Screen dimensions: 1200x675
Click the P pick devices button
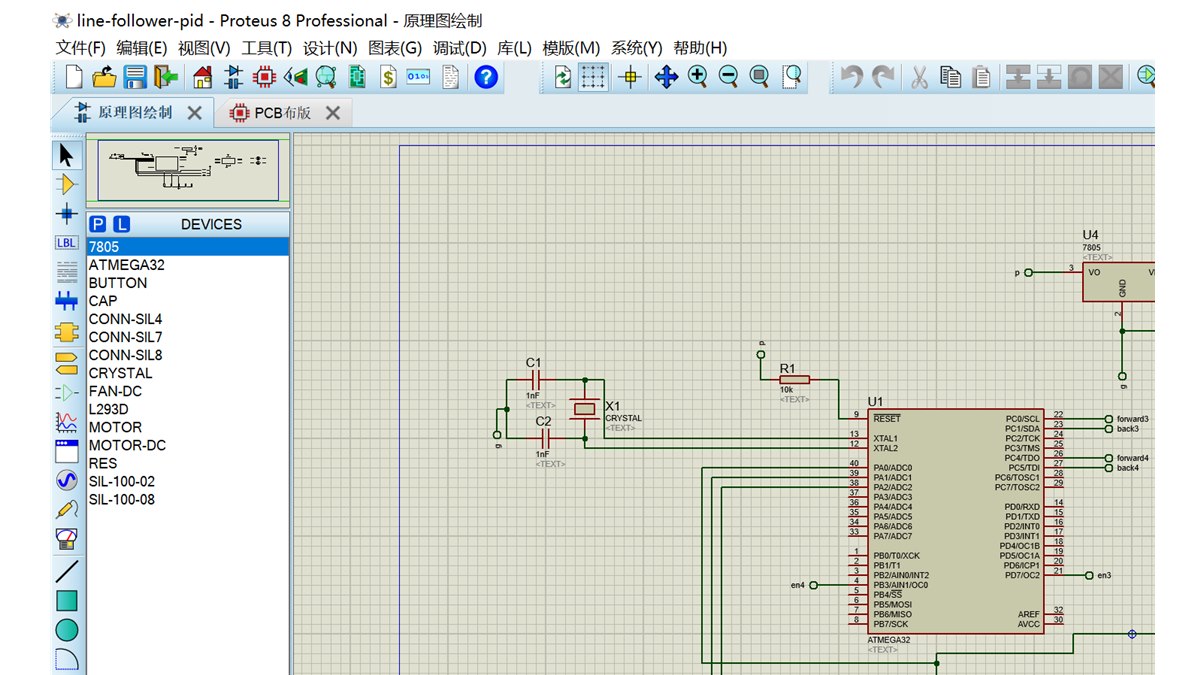click(x=98, y=224)
